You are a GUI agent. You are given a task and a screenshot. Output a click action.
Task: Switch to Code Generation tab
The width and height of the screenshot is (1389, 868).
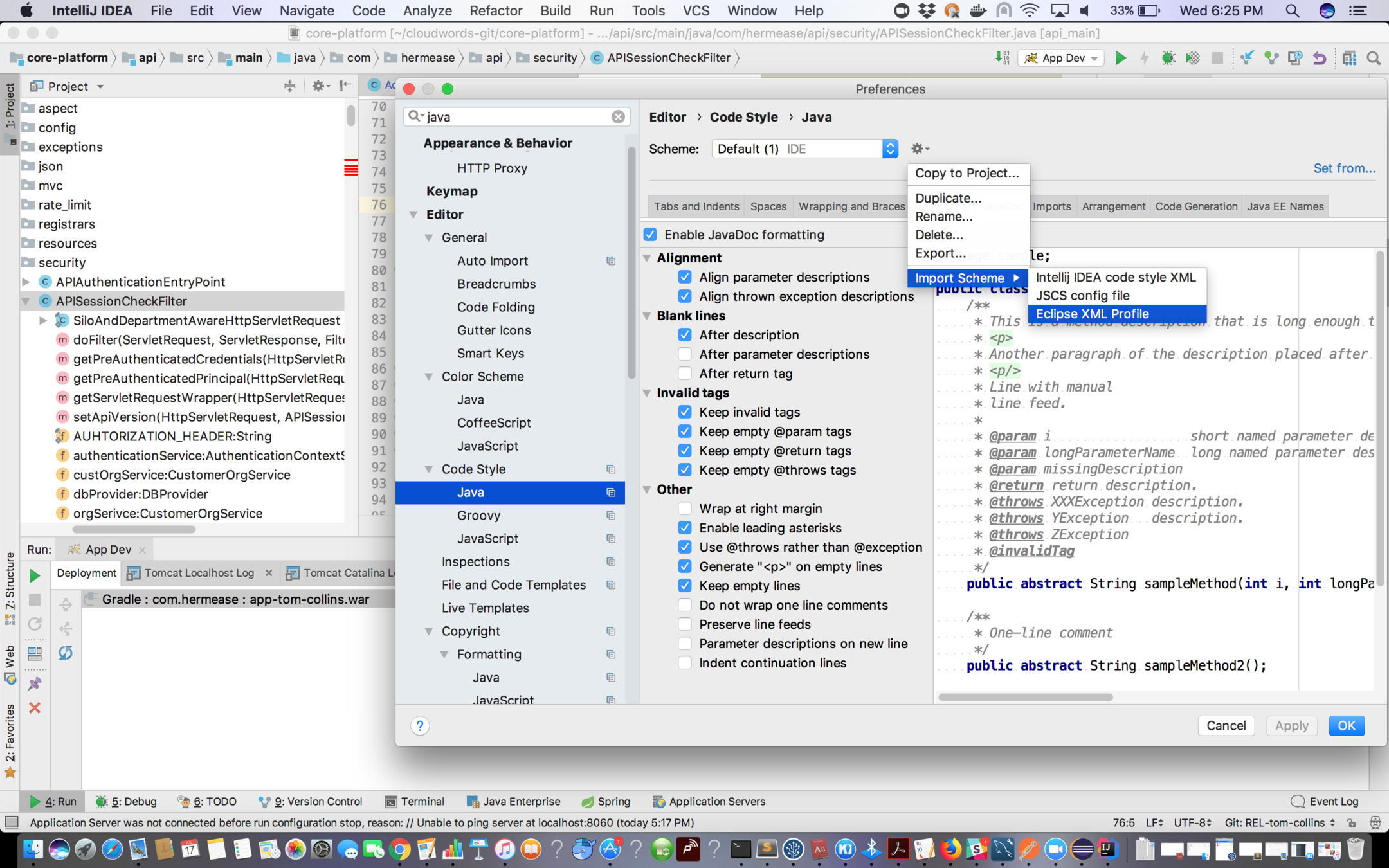(1196, 206)
